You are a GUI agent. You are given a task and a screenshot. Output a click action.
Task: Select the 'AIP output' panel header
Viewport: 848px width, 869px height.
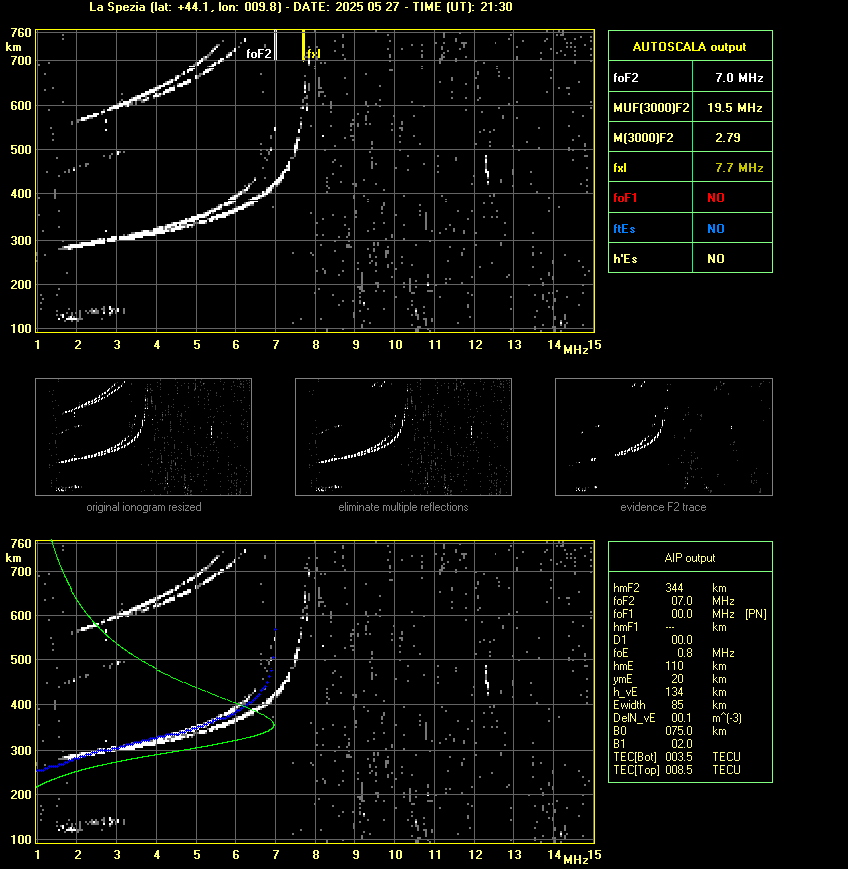point(689,558)
